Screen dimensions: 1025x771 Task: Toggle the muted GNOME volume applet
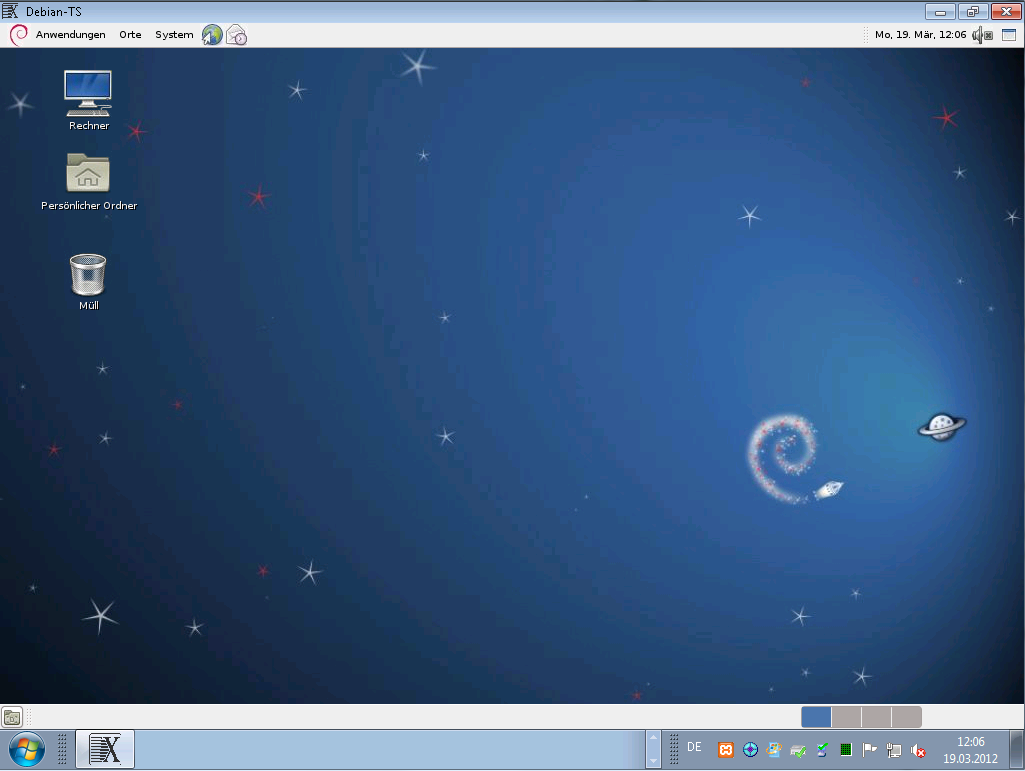pyautogui.click(x=982, y=35)
